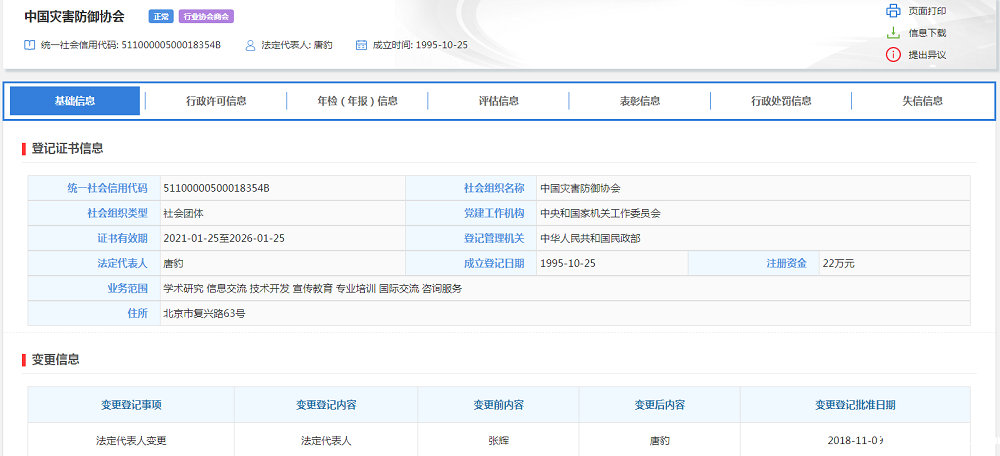The height and width of the screenshot is (456, 1000).
Task: Click the 22万元 registered capital value
Action: pos(839,263)
